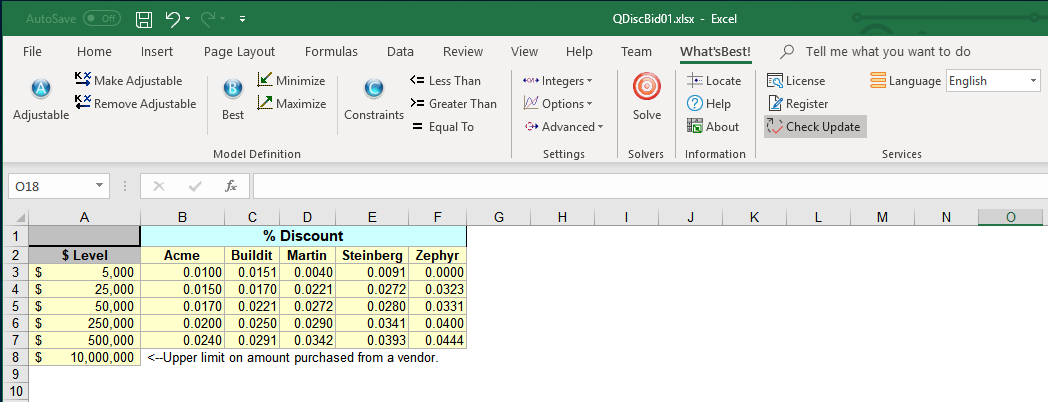This screenshot has width=1048, height=402.
Task: Click the Register option
Action: tap(797, 104)
